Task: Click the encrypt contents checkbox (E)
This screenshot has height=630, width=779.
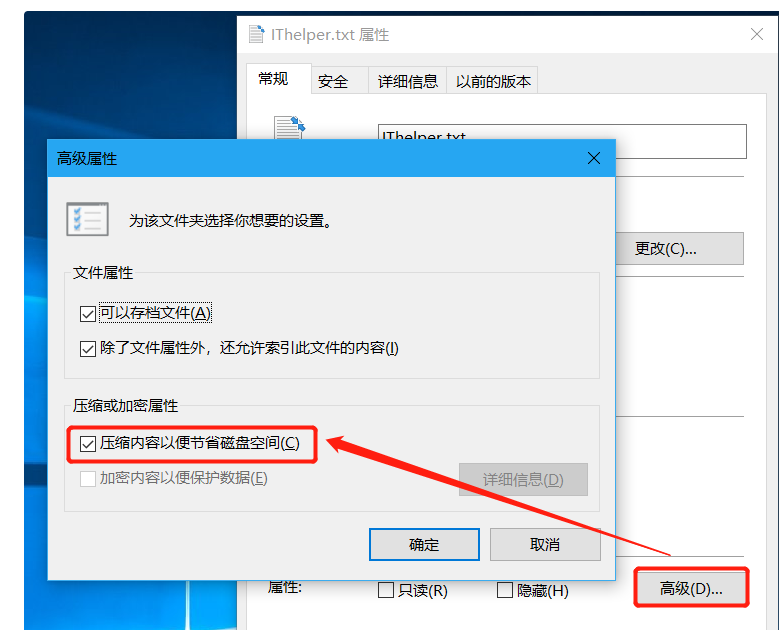Action: [x=88, y=479]
